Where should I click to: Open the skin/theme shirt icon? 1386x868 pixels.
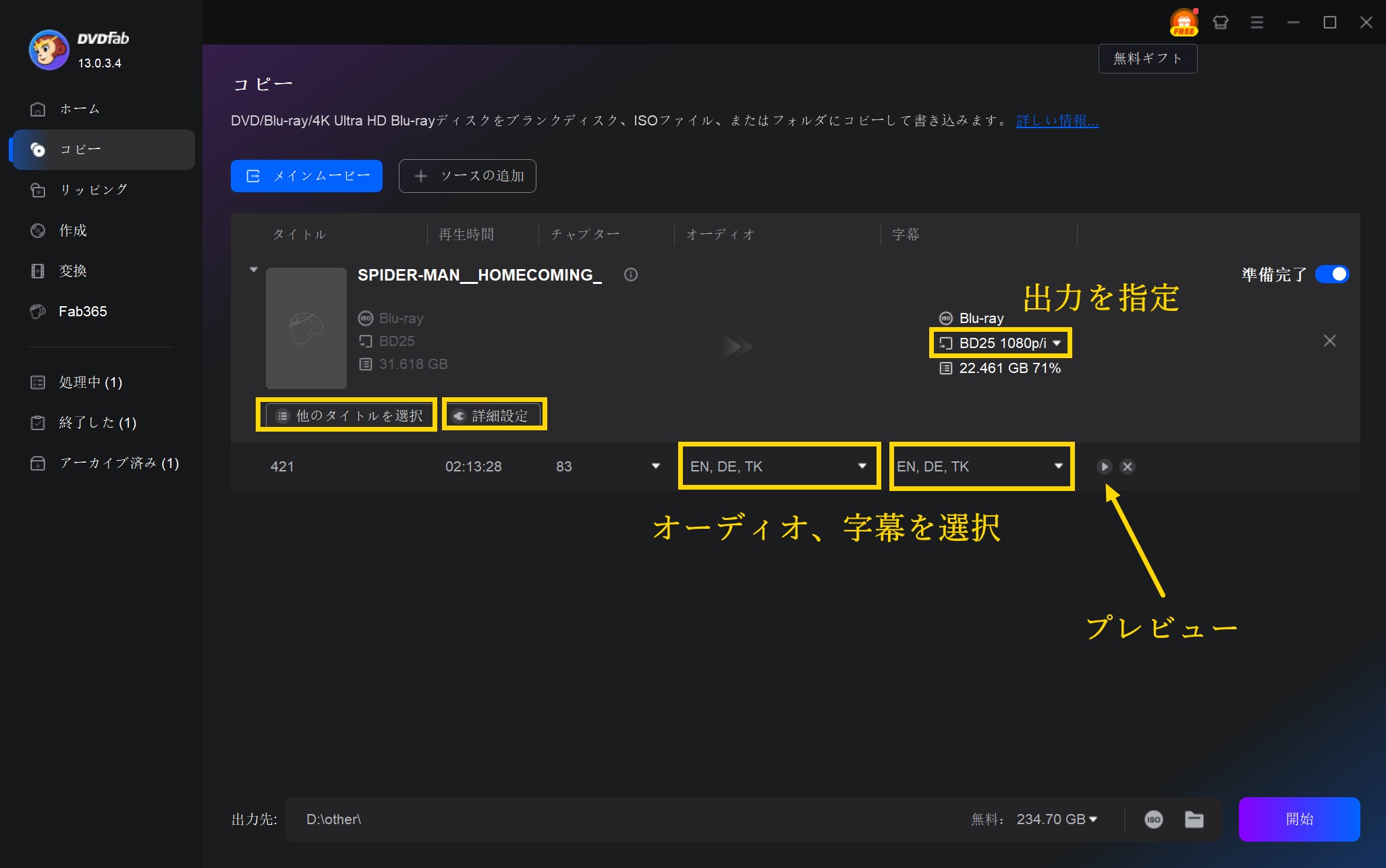pyautogui.click(x=1220, y=22)
